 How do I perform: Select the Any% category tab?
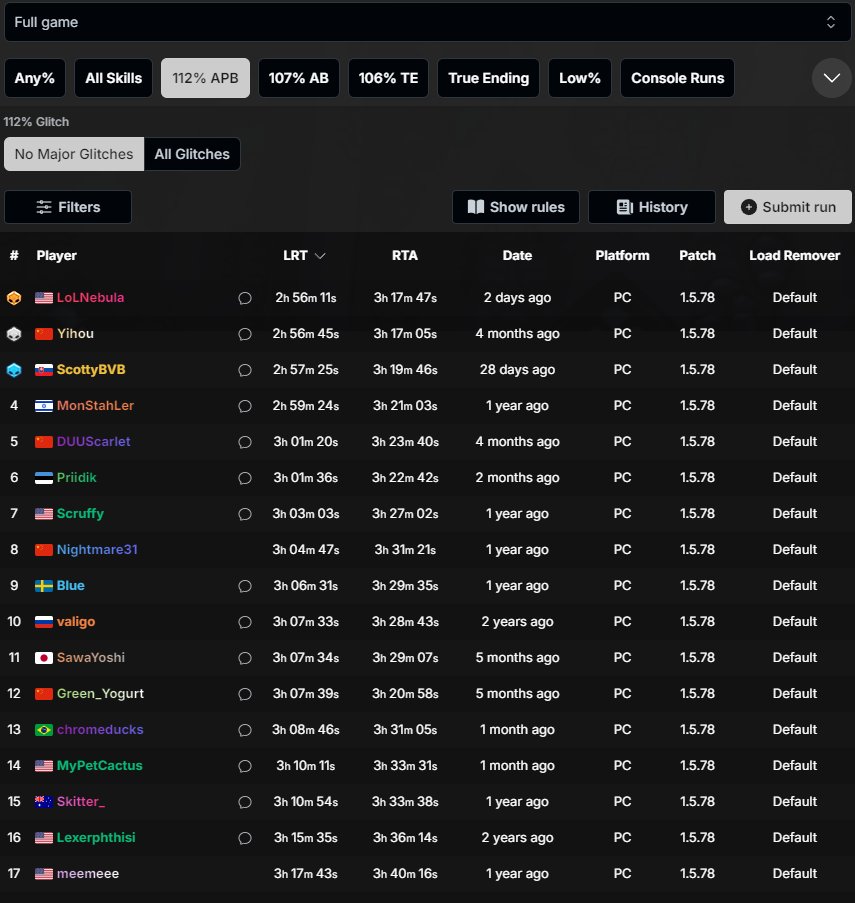(x=35, y=78)
